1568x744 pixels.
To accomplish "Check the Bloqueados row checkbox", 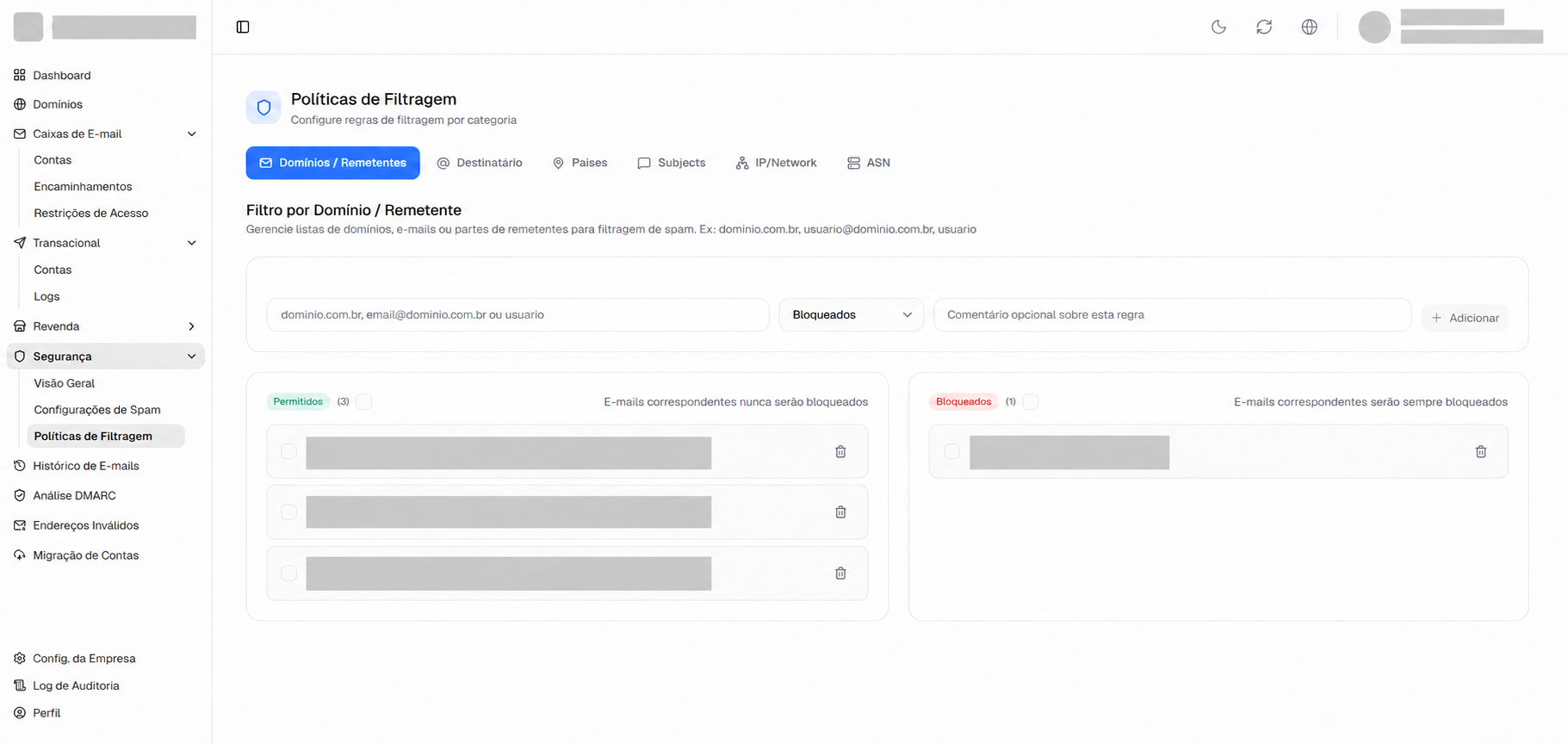I will pyautogui.click(x=951, y=451).
